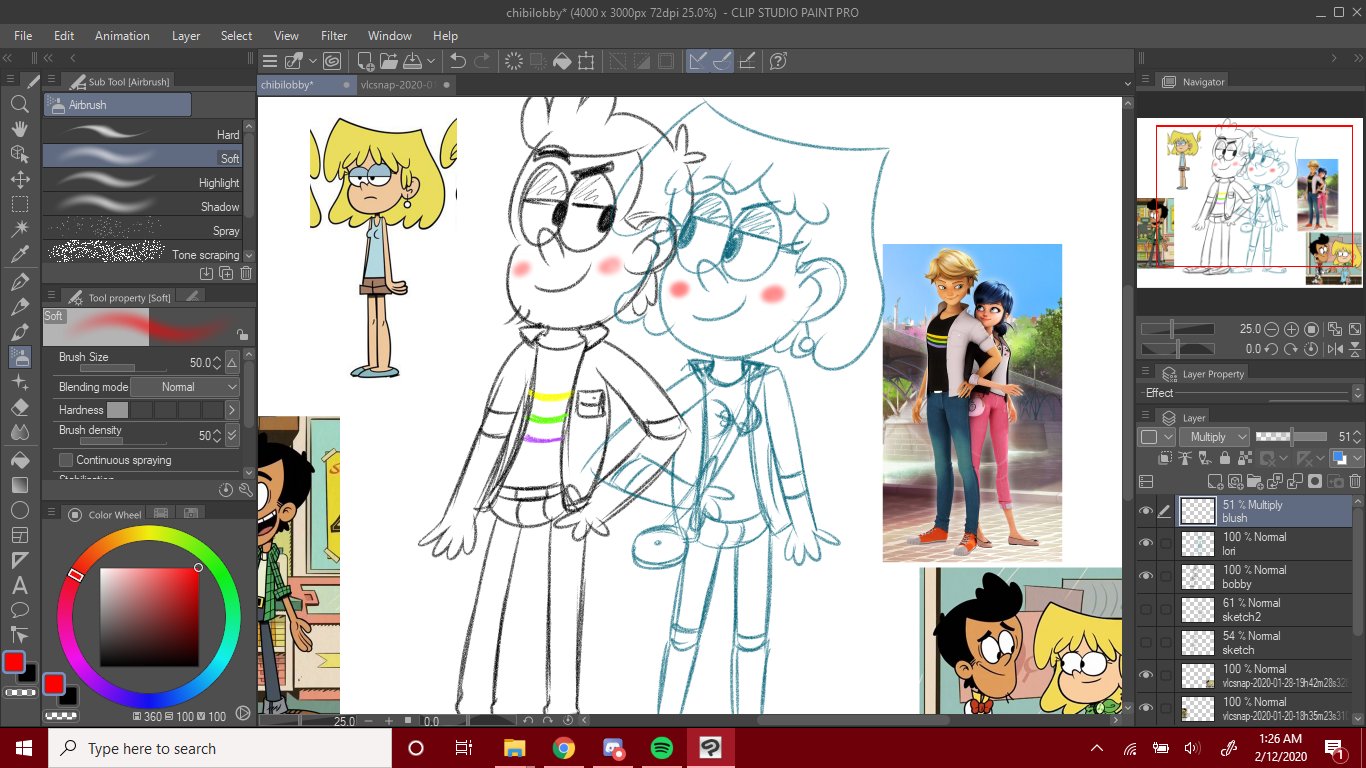Open the layer Multiply blend mode dropdown
Screen dimensions: 1366x768
(x=1214, y=437)
